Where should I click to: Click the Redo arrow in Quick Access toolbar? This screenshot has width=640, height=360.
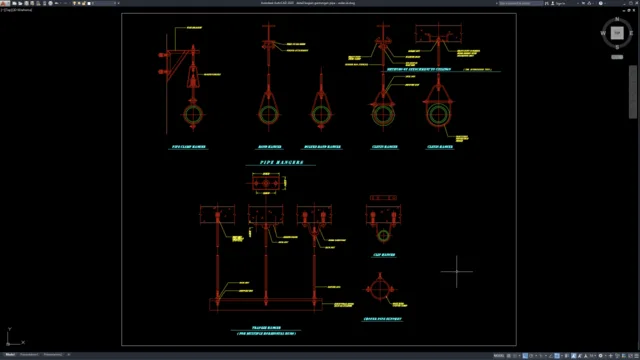point(65,3)
